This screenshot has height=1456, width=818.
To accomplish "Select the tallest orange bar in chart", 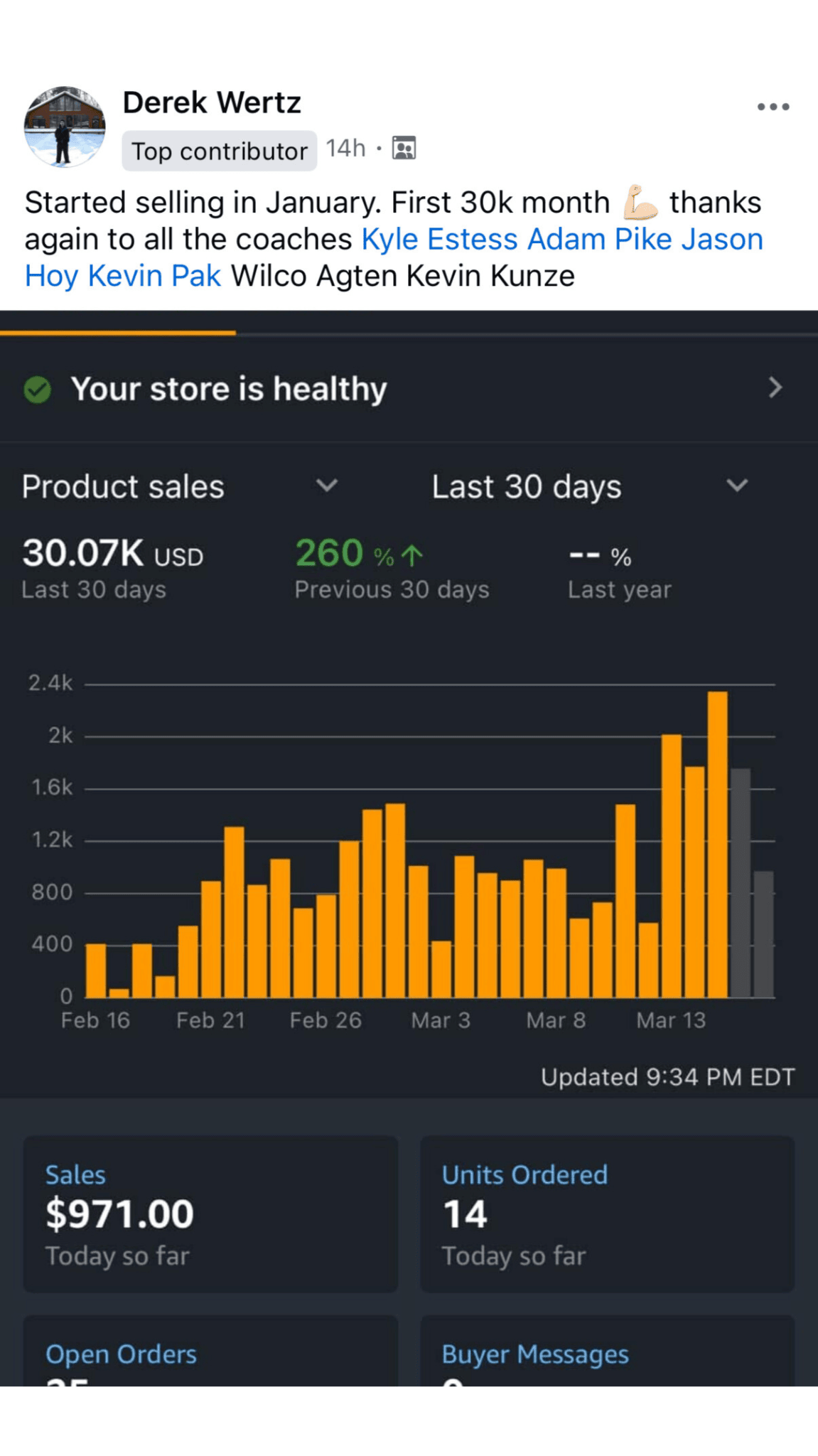I will click(x=717, y=845).
